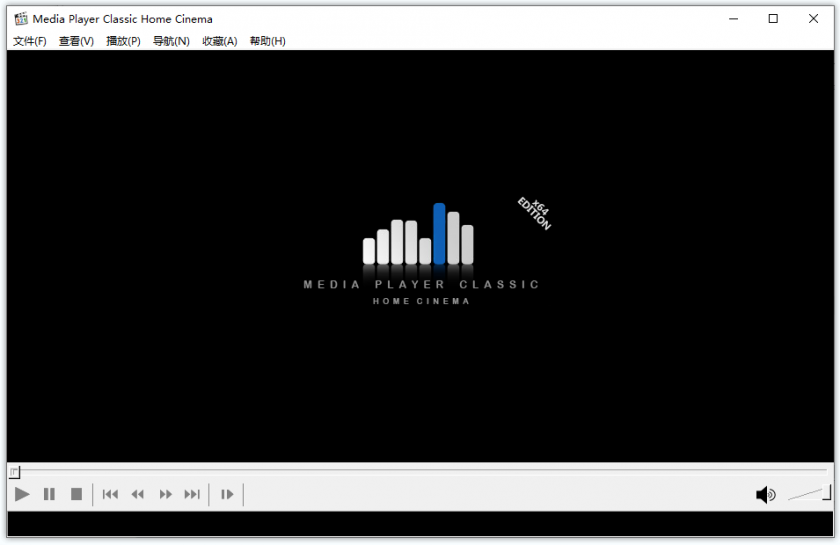The height and width of the screenshot is (545, 840).
Task: Rewind using the double-left arrow icon
Action: (x=138, y=494)
